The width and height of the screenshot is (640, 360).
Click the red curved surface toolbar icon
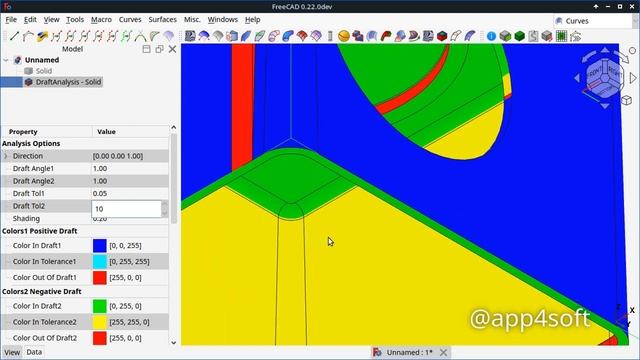302,36
